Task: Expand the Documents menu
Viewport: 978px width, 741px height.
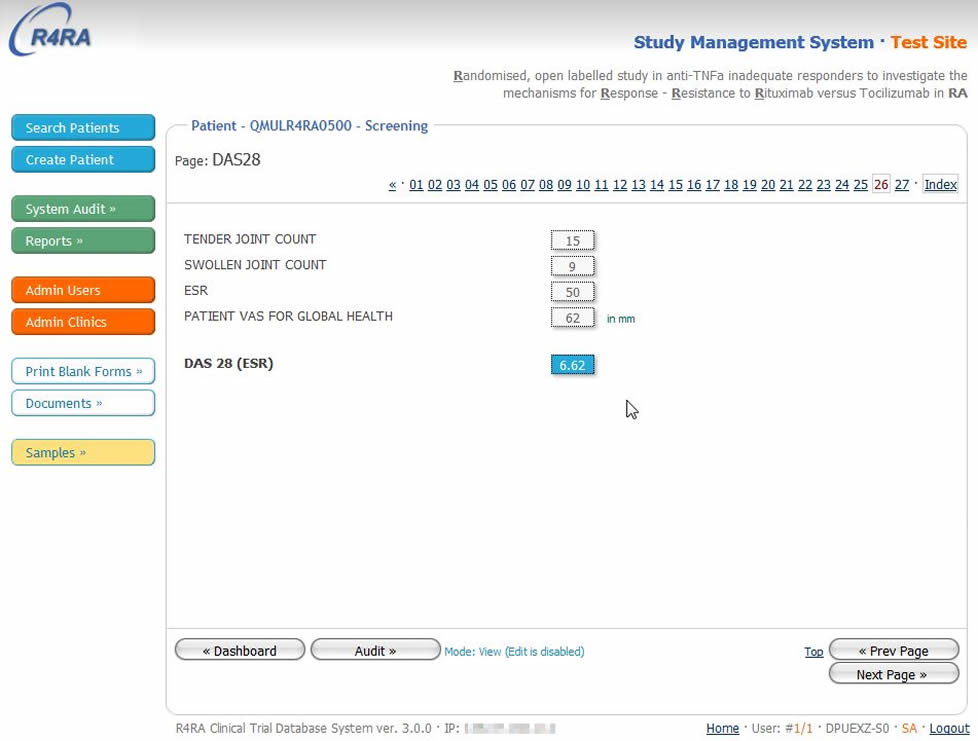Action: 83,403
